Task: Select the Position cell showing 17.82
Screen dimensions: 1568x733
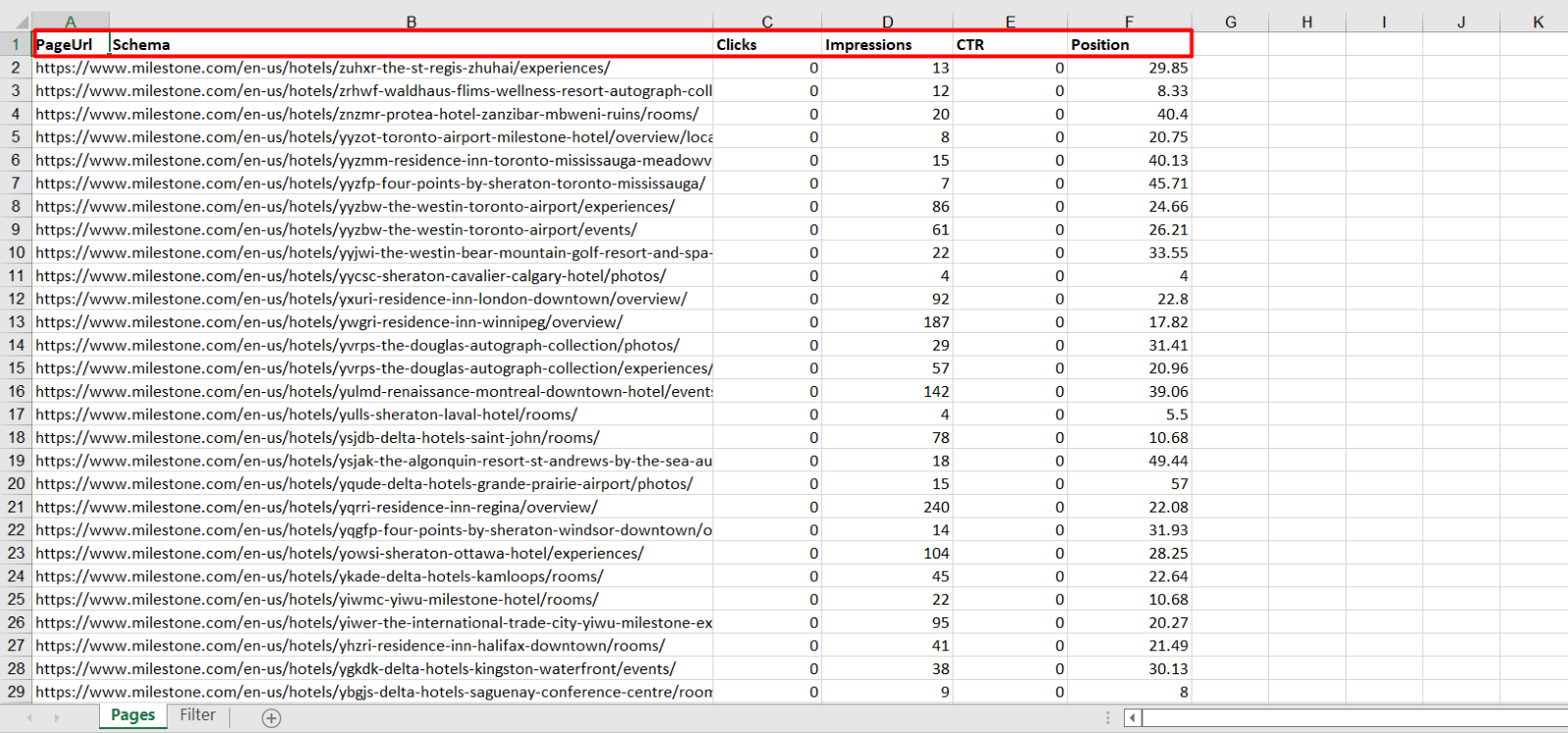Action: [1129, 321]
